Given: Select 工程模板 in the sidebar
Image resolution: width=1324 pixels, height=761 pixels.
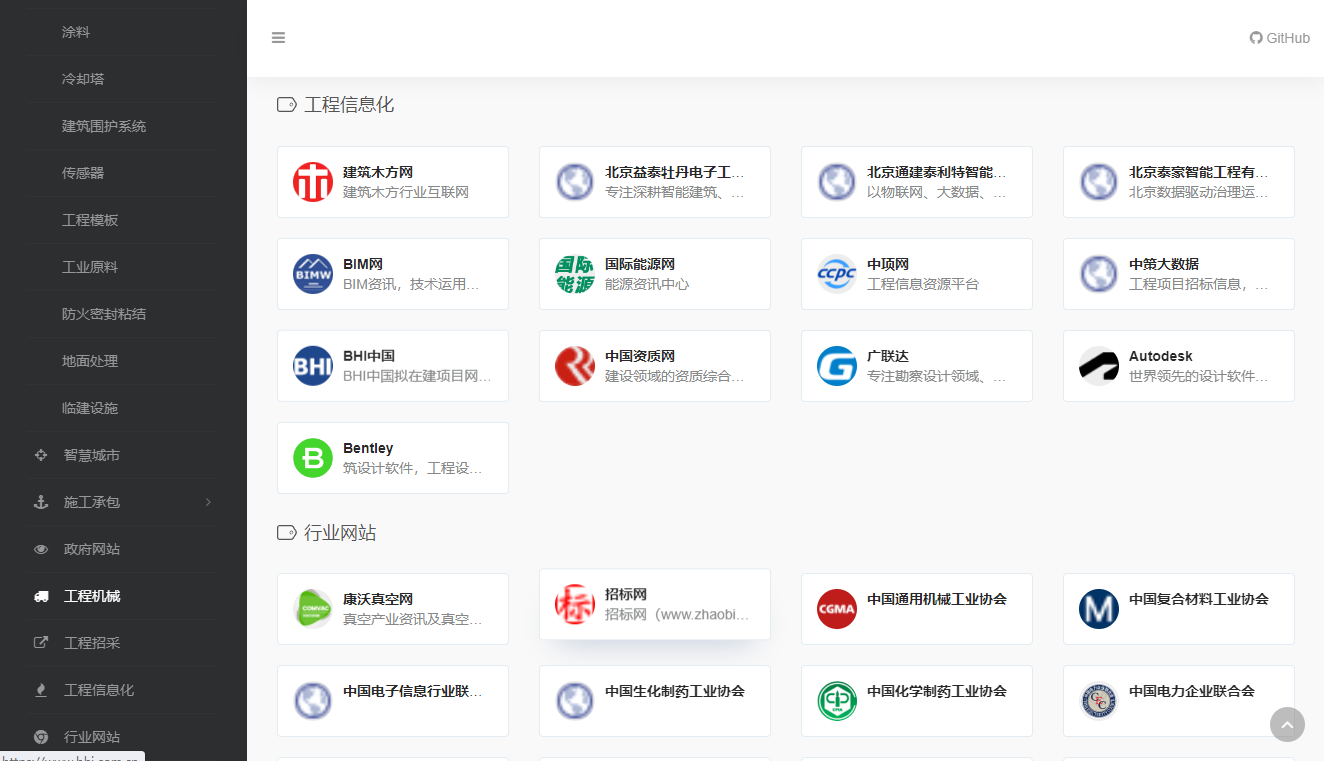Looking at the screenshot, I should [x=90, y=220].
